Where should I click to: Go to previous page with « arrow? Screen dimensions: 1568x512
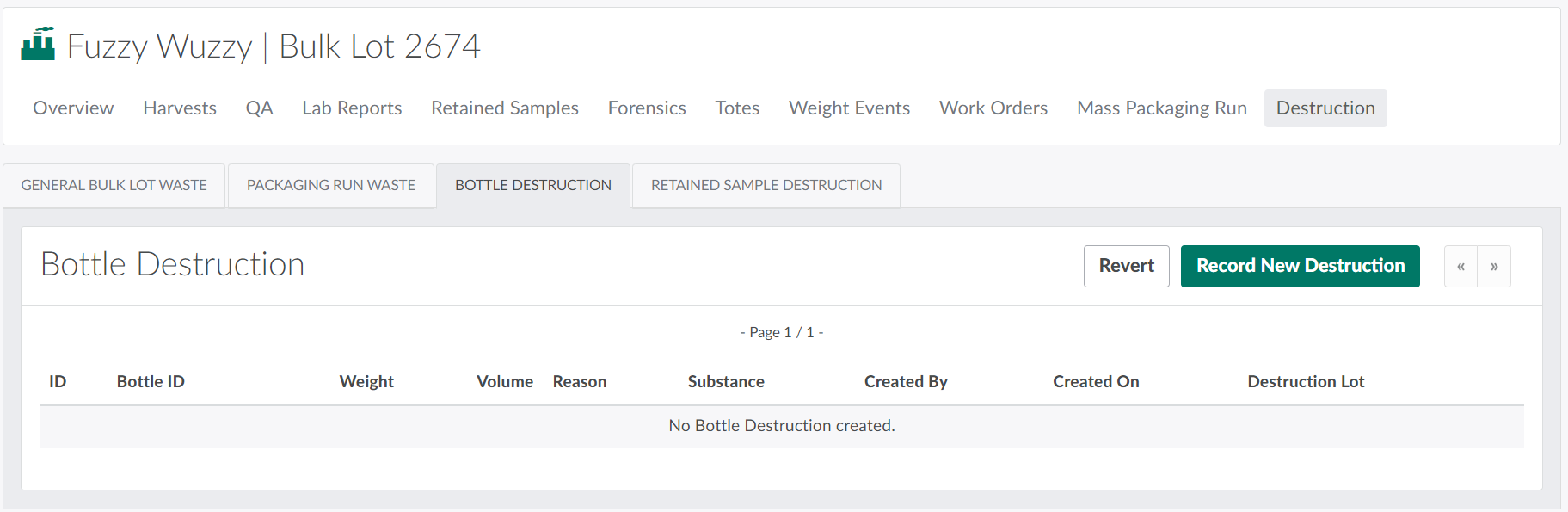click(1460, 267)
